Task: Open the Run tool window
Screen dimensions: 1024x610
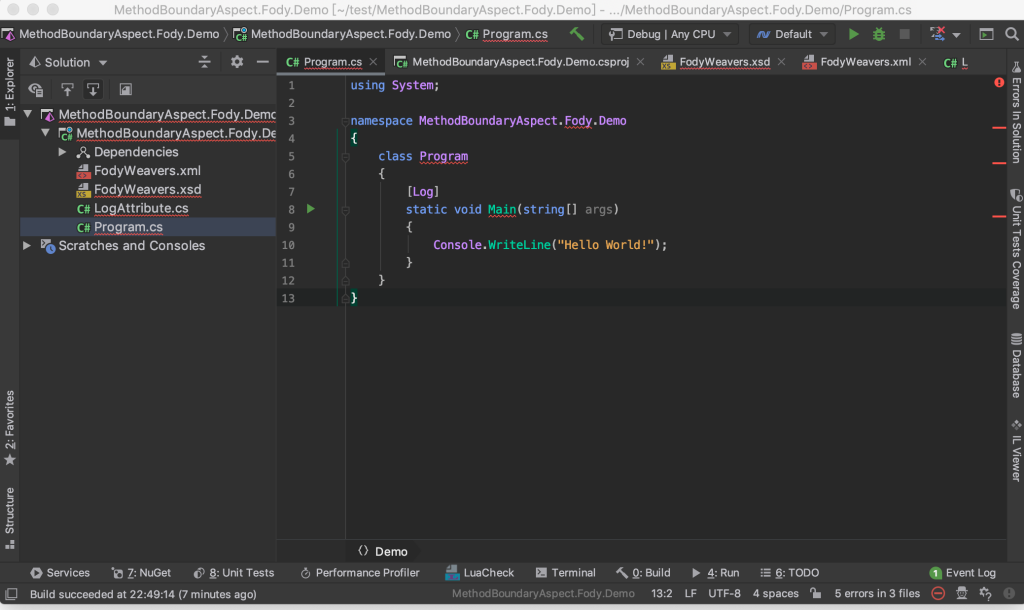Action: tap(715, 573)
